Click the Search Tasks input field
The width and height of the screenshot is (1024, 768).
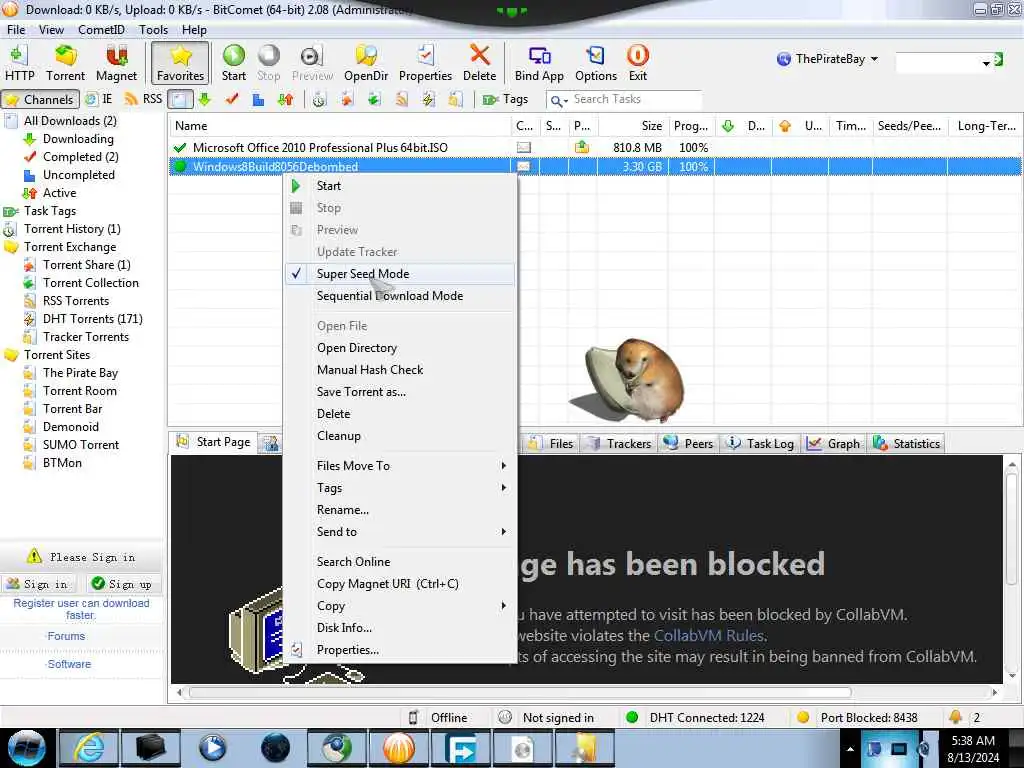click(635, 99)
